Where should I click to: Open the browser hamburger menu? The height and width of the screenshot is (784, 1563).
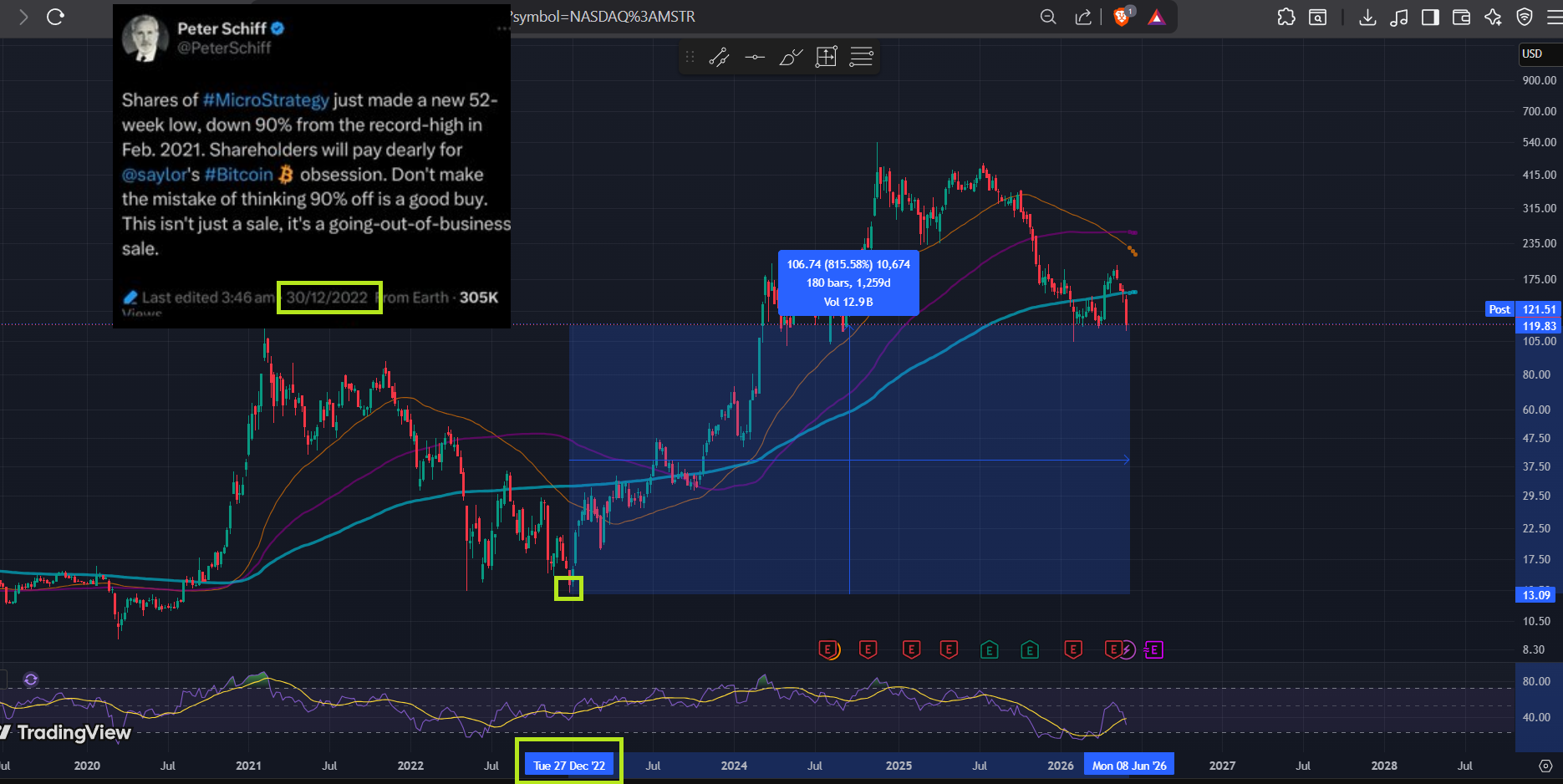coord(1555,17)
